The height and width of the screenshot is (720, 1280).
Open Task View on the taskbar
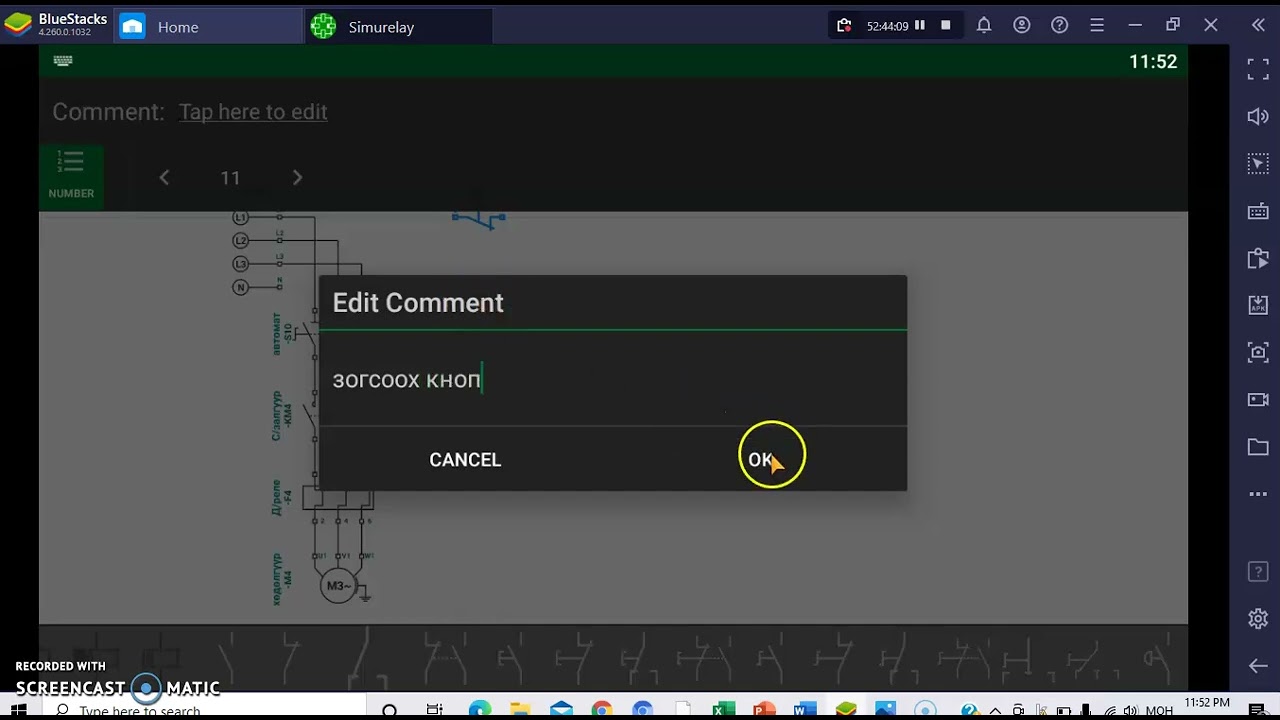click(x=434, y=710)
